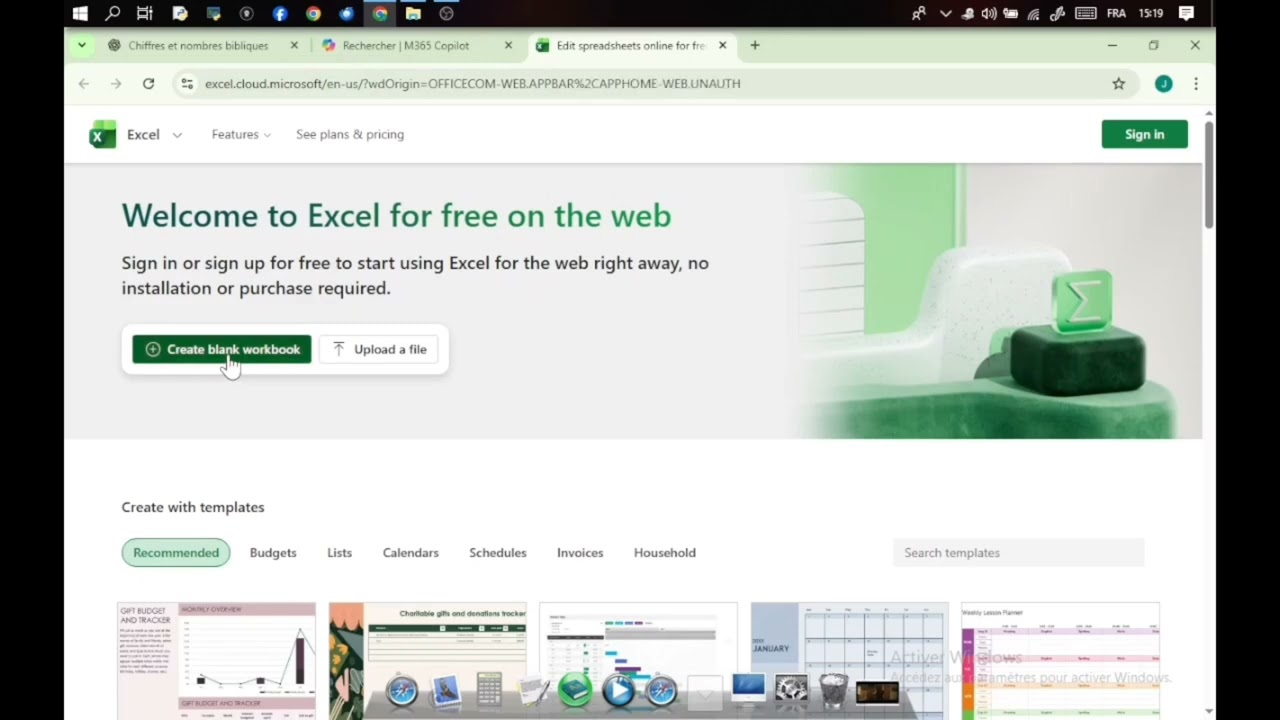This screenshot has width=1280, height=720.
Task: Open Windows search magnifier in taskbar
Action: click(113, 14)
